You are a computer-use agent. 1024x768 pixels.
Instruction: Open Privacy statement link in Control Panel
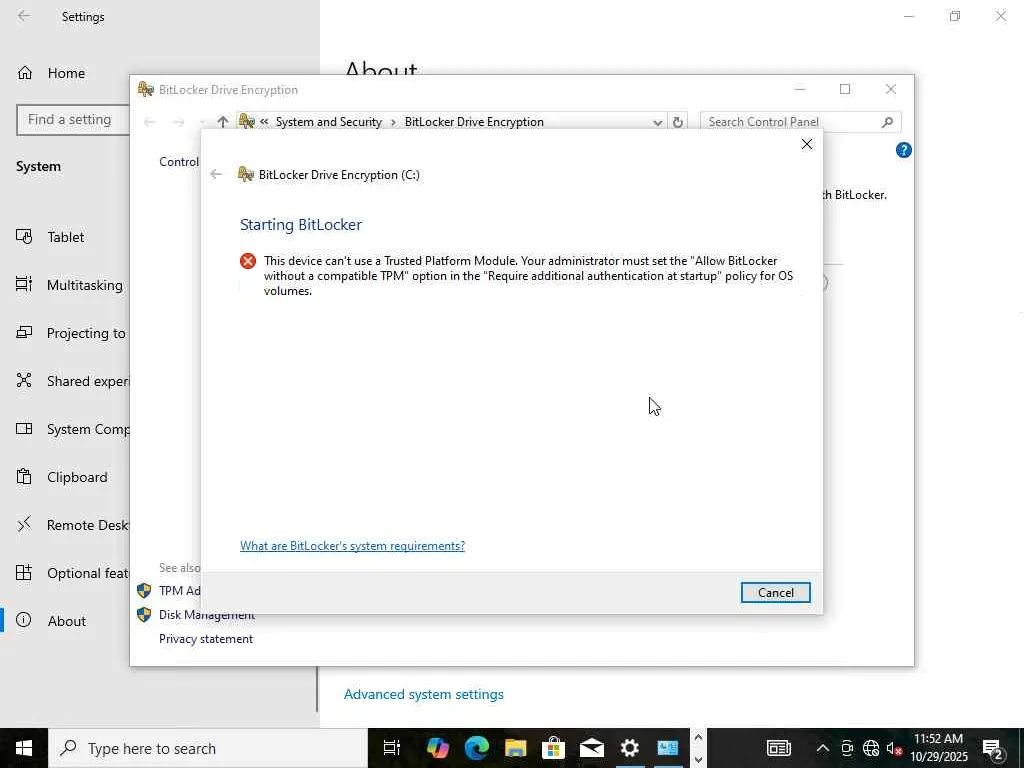point(206,639)
